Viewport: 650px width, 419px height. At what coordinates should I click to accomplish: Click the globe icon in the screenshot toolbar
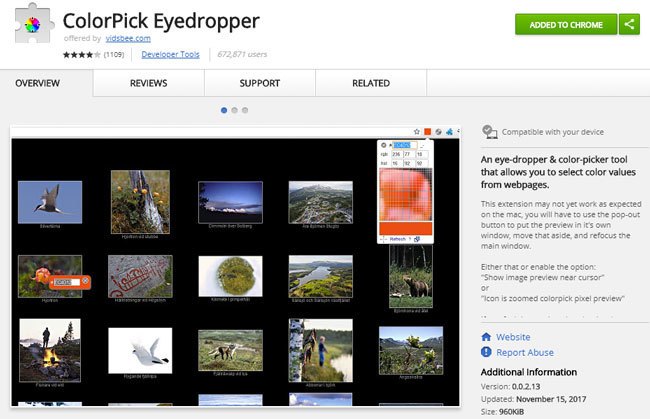438,132
